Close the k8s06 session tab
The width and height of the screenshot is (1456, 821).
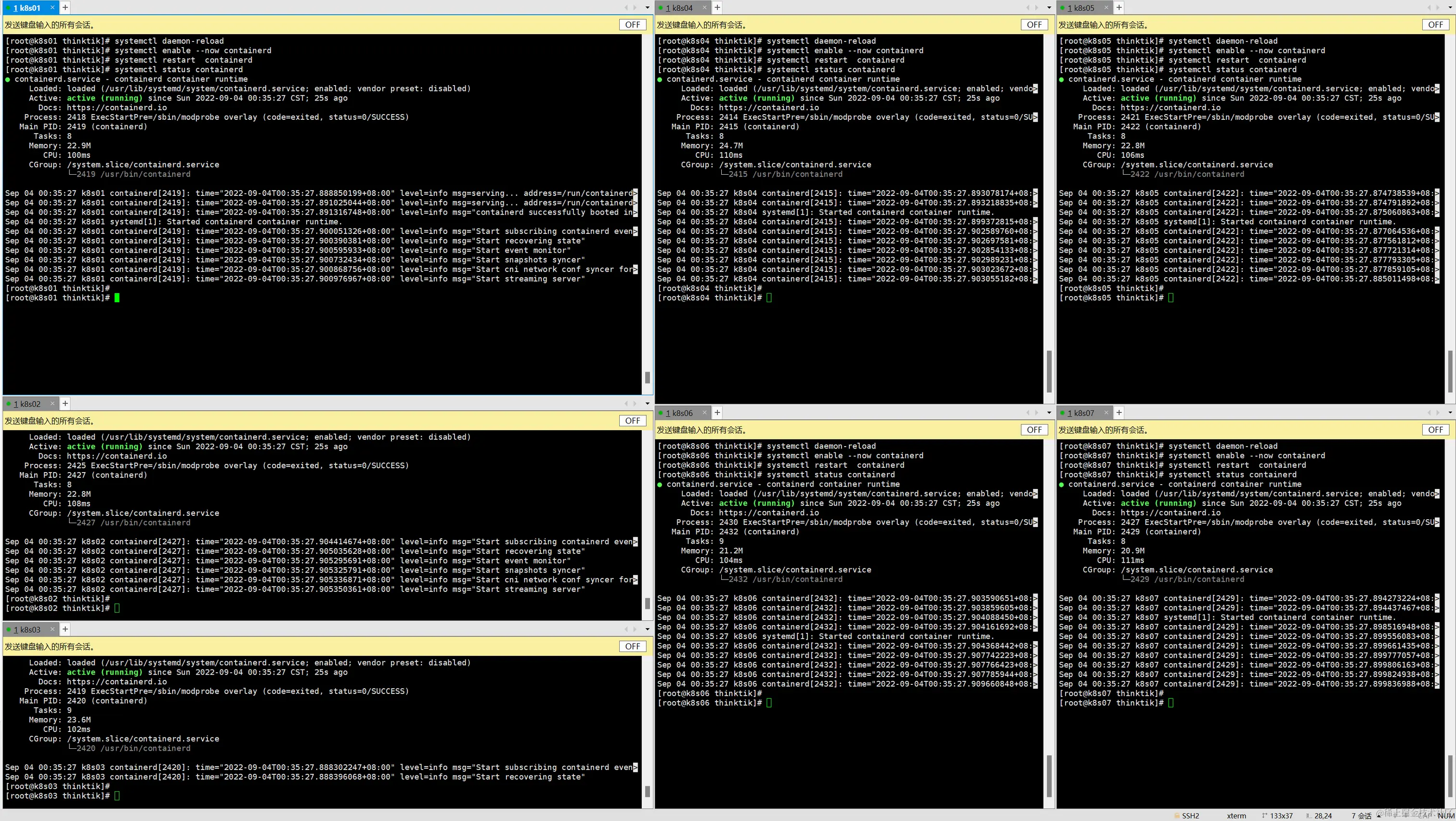[x=704, y=412]
